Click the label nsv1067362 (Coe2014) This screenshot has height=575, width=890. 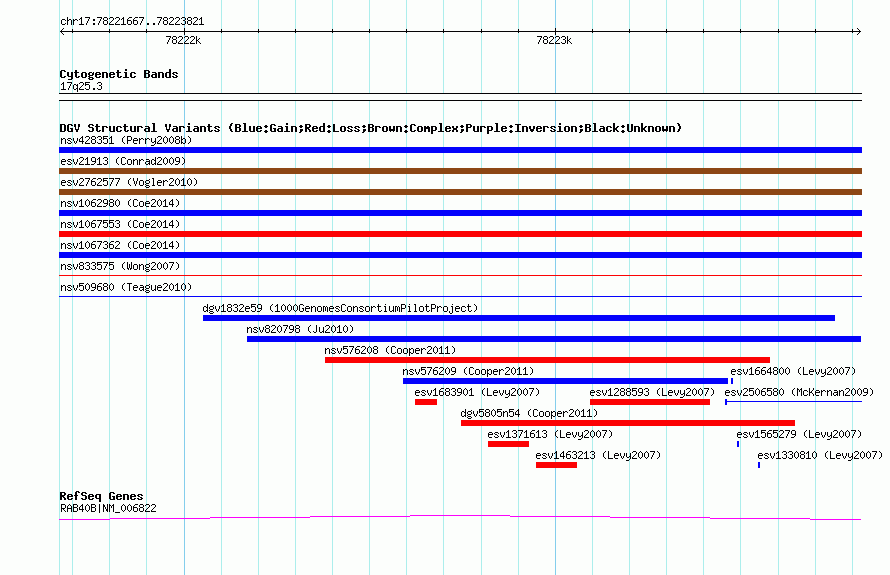(120, 245)
